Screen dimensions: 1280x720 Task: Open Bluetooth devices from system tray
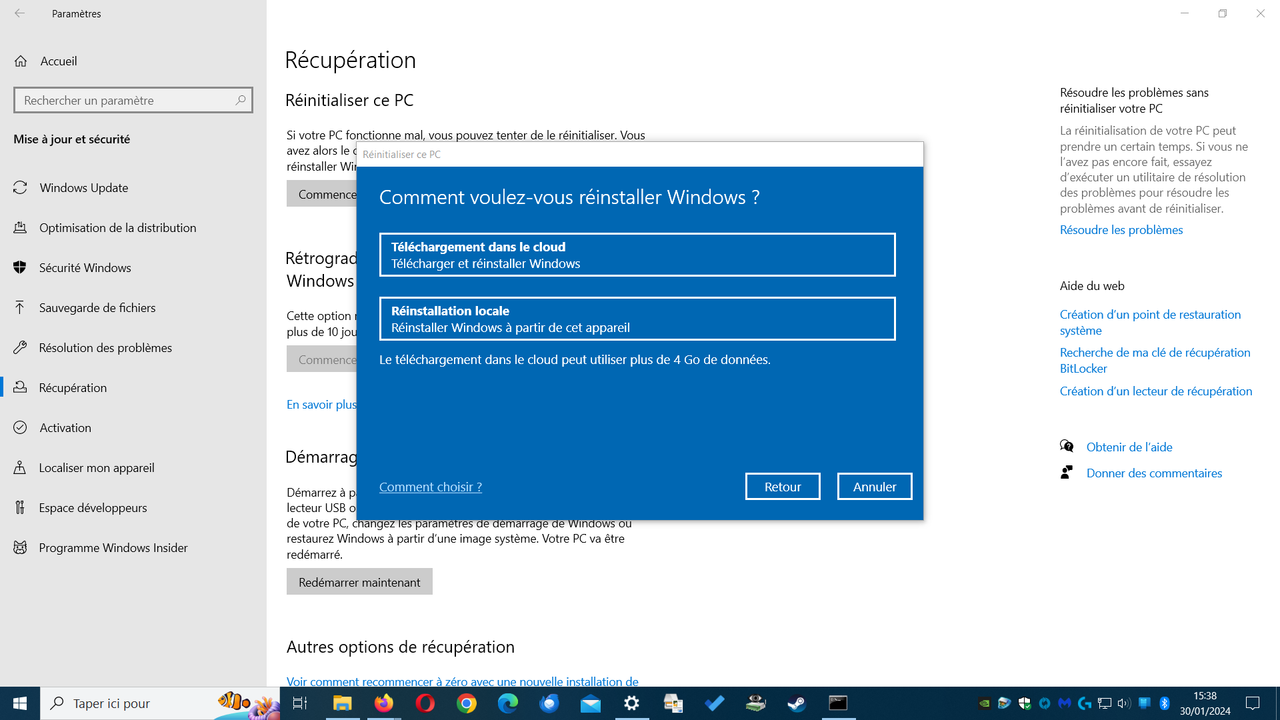[1164, 703]
